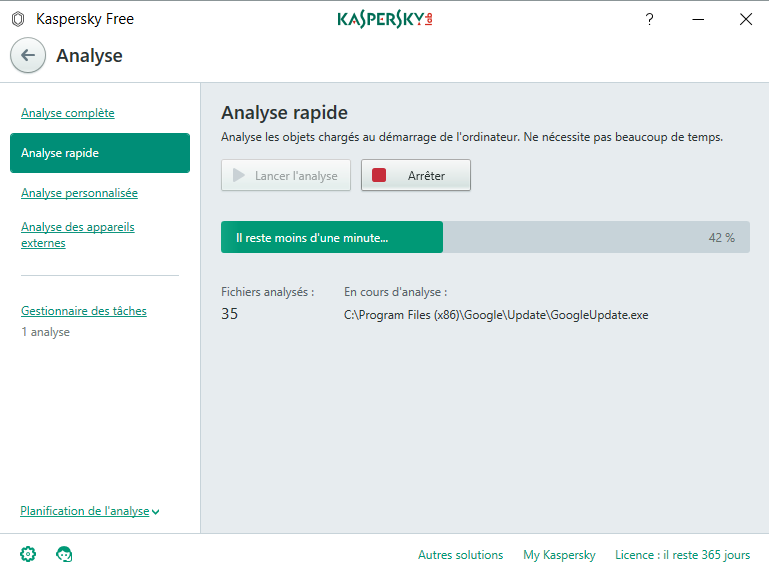Click the scan progress bar

pos(485,237)
